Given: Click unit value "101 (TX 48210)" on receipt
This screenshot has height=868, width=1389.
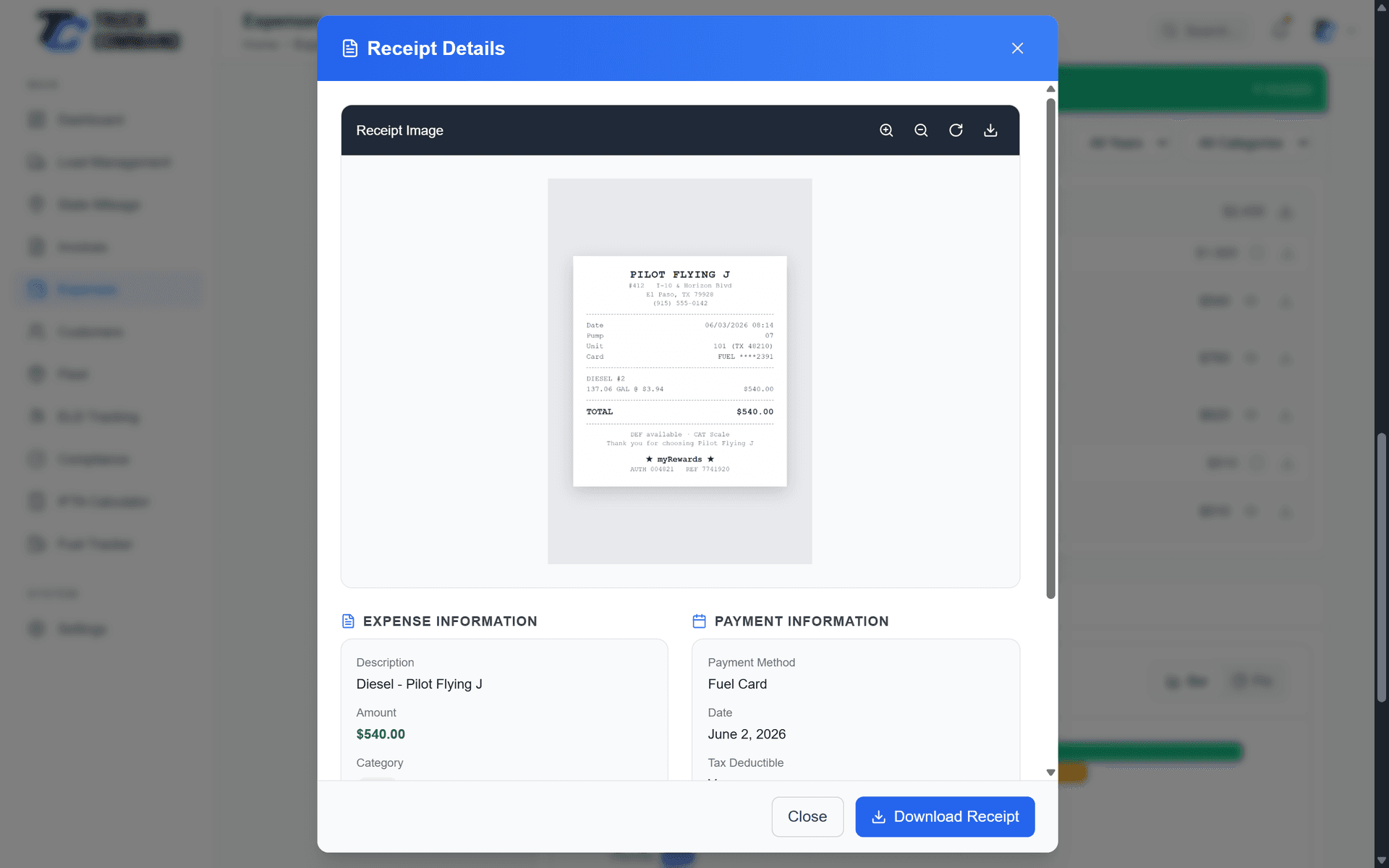Looking at the screenshot, I should point(743,346).
